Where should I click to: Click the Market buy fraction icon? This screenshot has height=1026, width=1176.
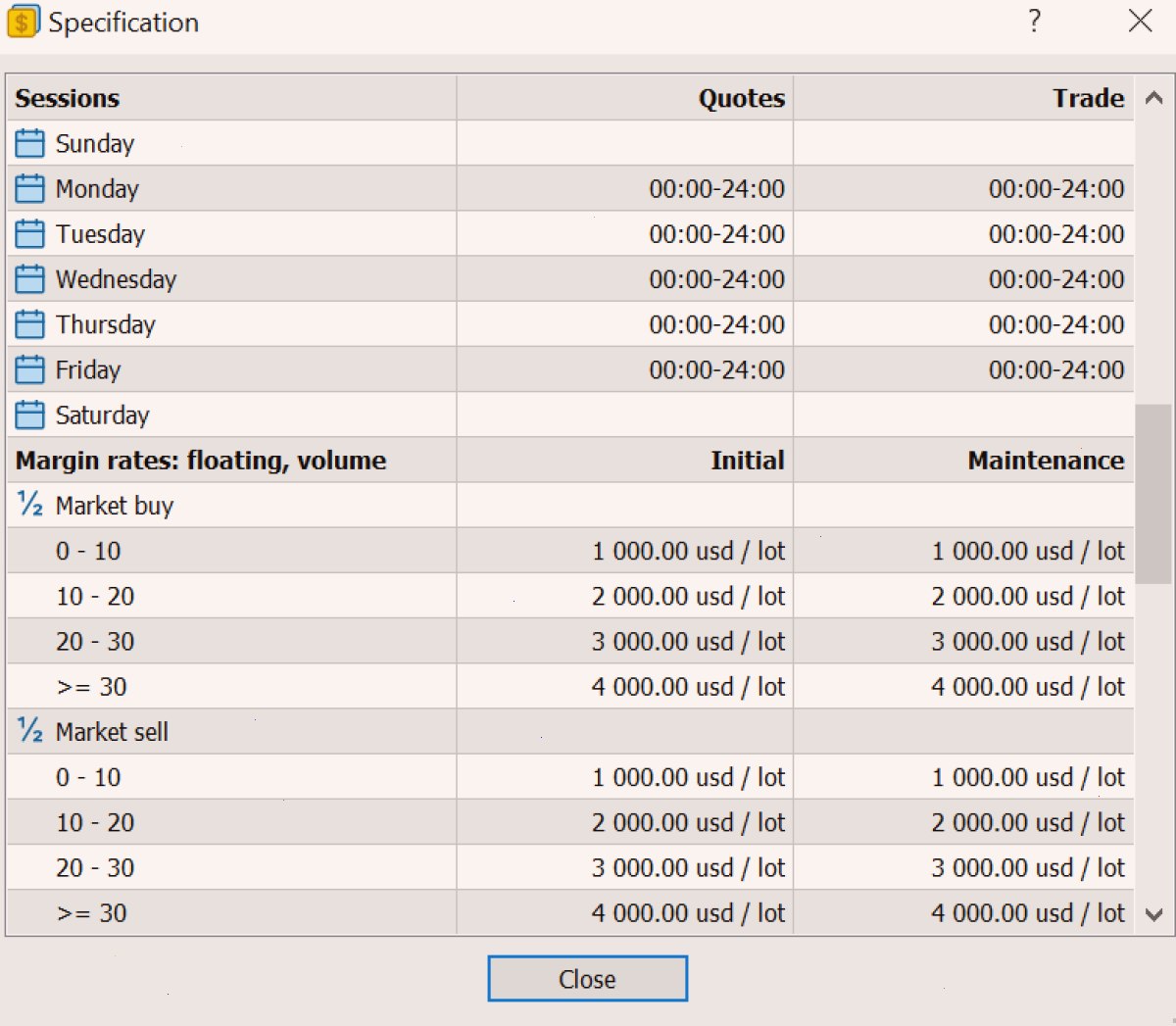tap(30, 505)
